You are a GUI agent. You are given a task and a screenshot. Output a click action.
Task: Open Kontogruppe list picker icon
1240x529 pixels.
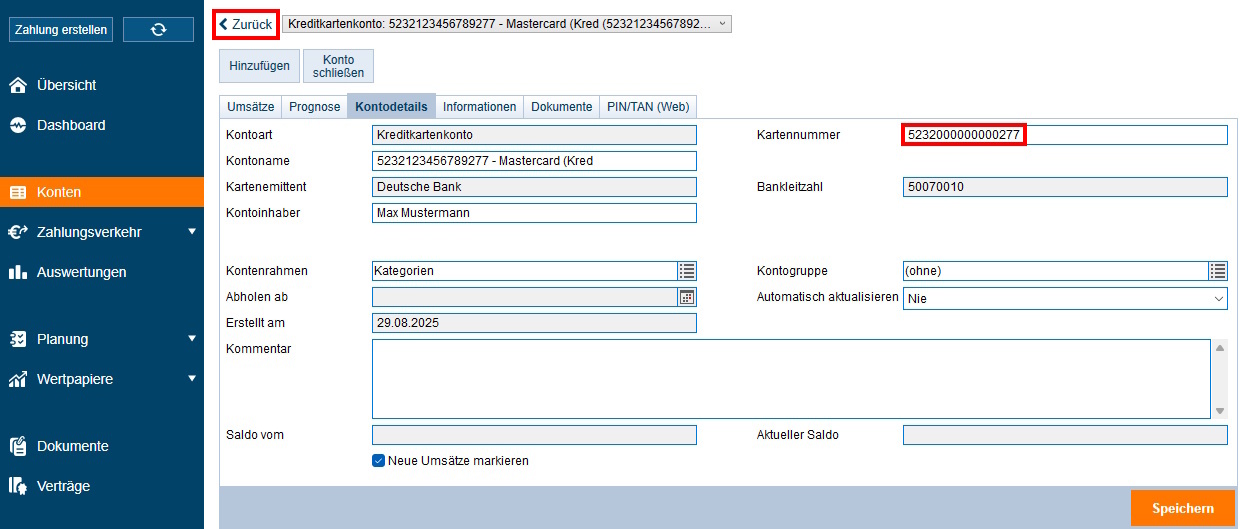pyautogui.click(x=1217, y=271)
